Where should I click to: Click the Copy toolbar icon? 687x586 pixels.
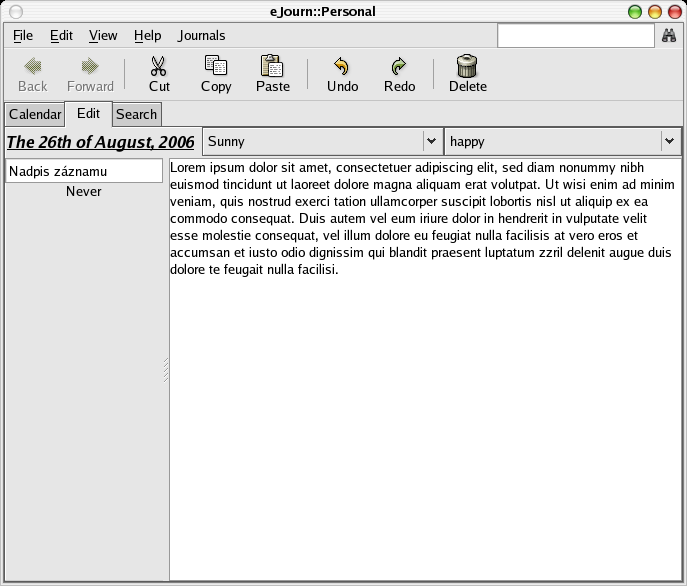(216, 66)
